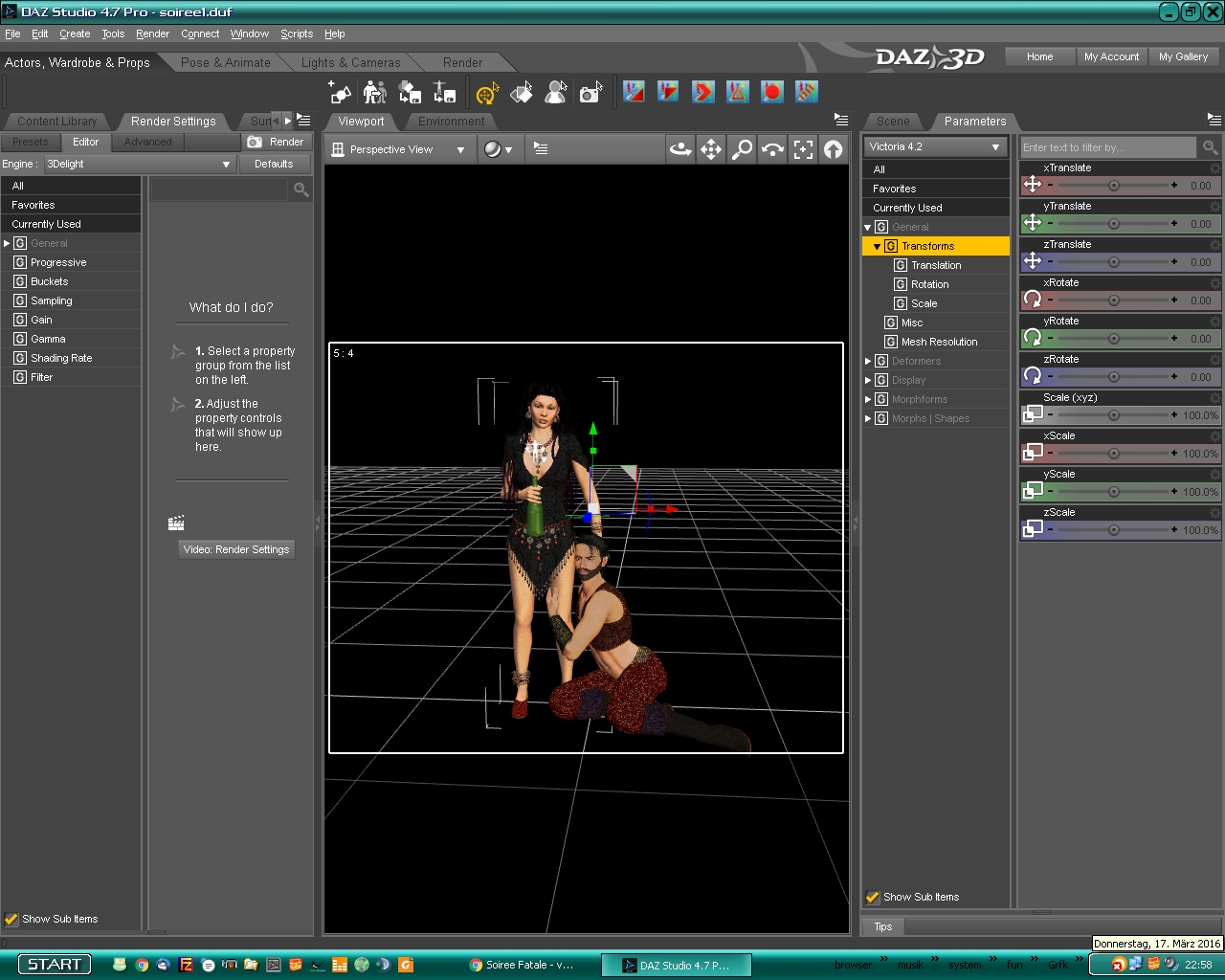Screen dimensions: 1225x980
Task: Expand the General group in Render Settings
Action: click(x=7, y=243)
